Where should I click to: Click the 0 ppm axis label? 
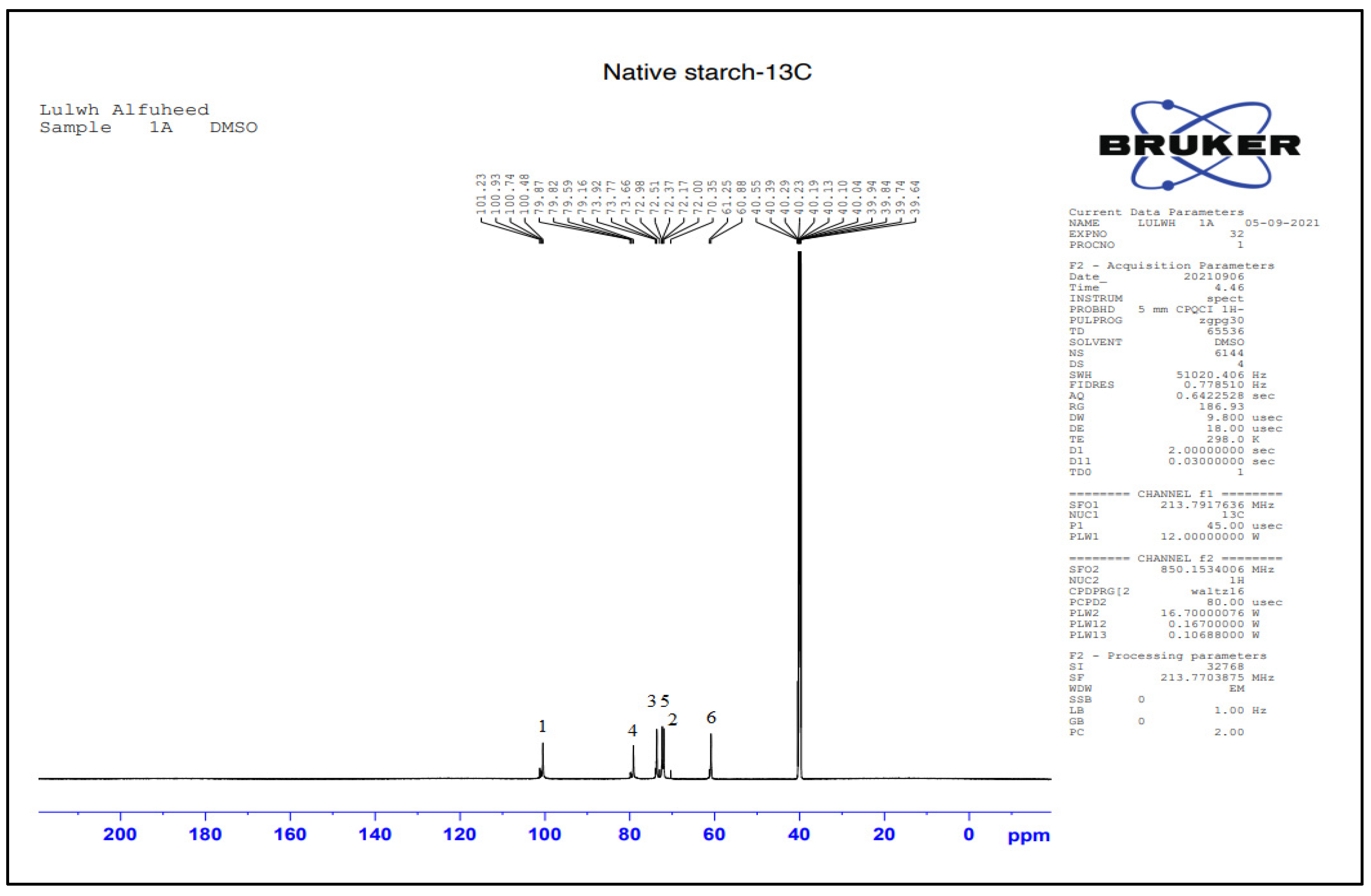point(969,834)
